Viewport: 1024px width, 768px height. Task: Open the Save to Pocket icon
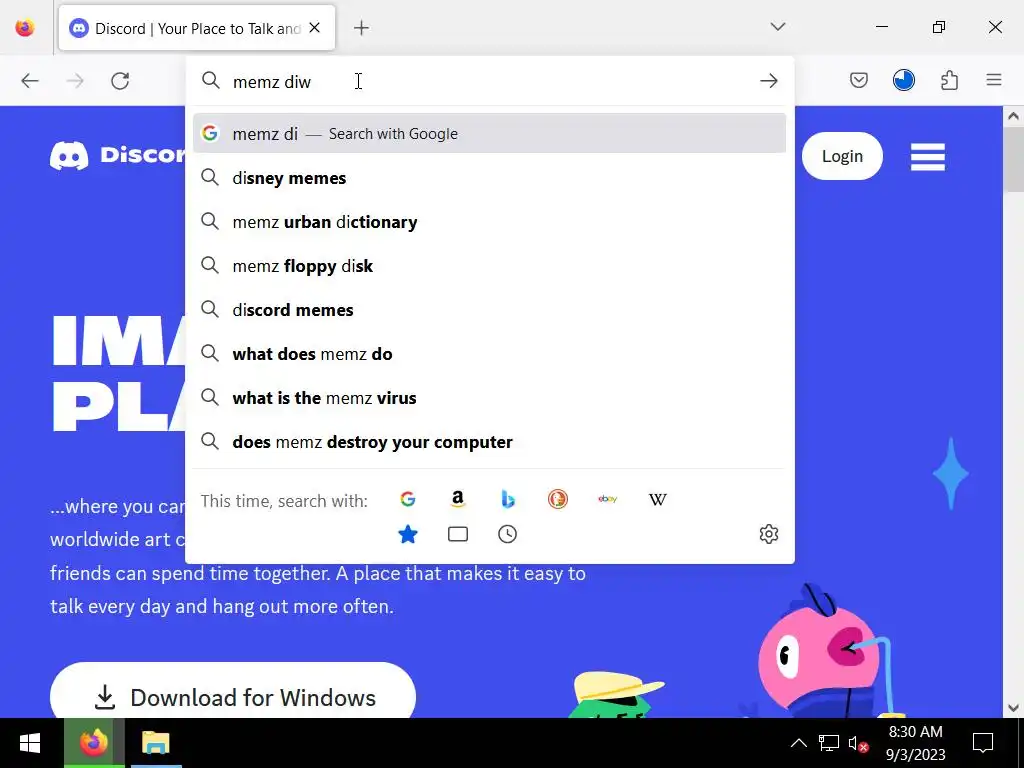pyautogui.click(x=859, y=80)
